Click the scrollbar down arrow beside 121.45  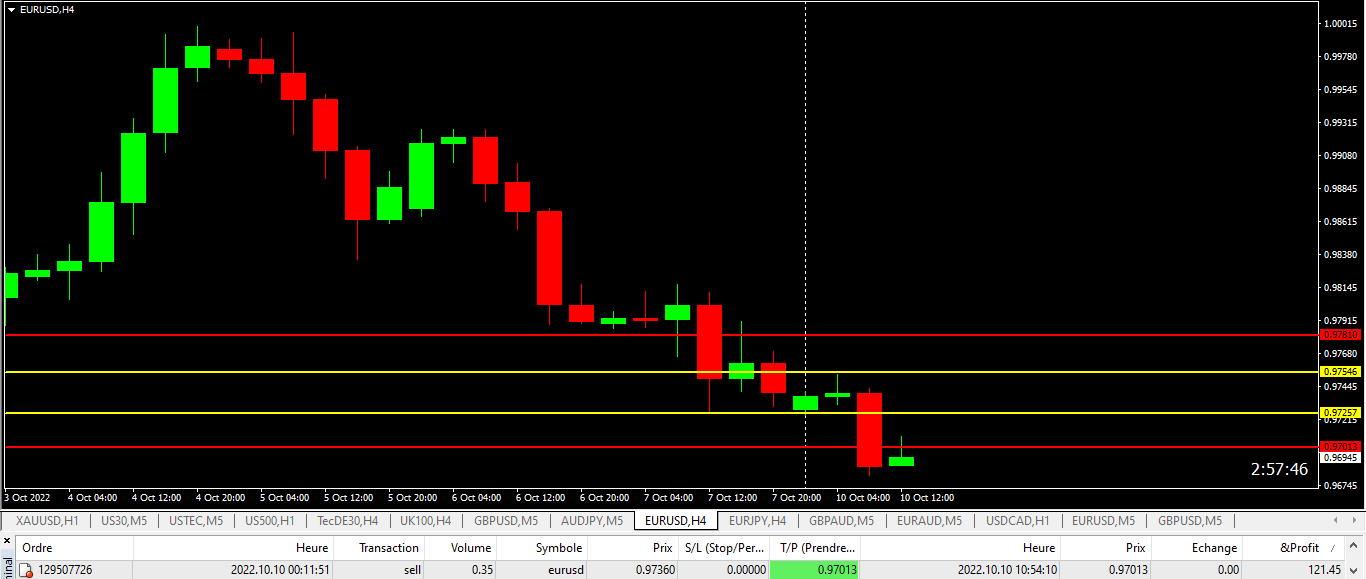click(x=1353, y=569)
